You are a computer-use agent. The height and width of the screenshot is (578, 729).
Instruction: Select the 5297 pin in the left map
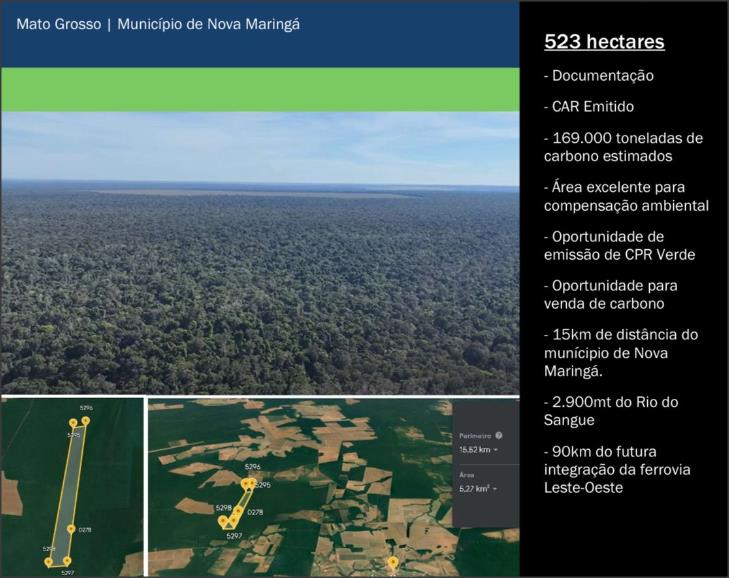pos(66,561)
